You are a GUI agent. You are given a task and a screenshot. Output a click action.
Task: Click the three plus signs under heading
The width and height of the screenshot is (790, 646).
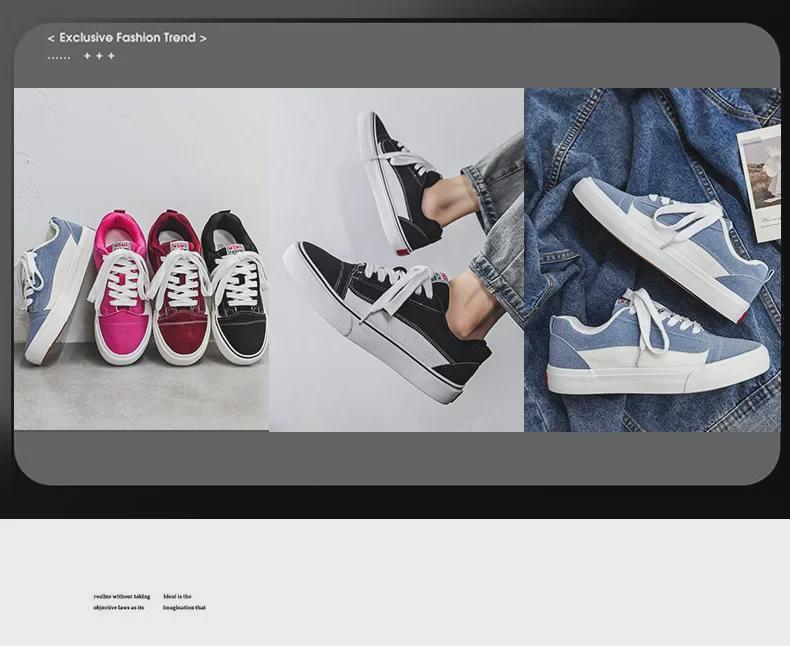[x=99, y=56]
